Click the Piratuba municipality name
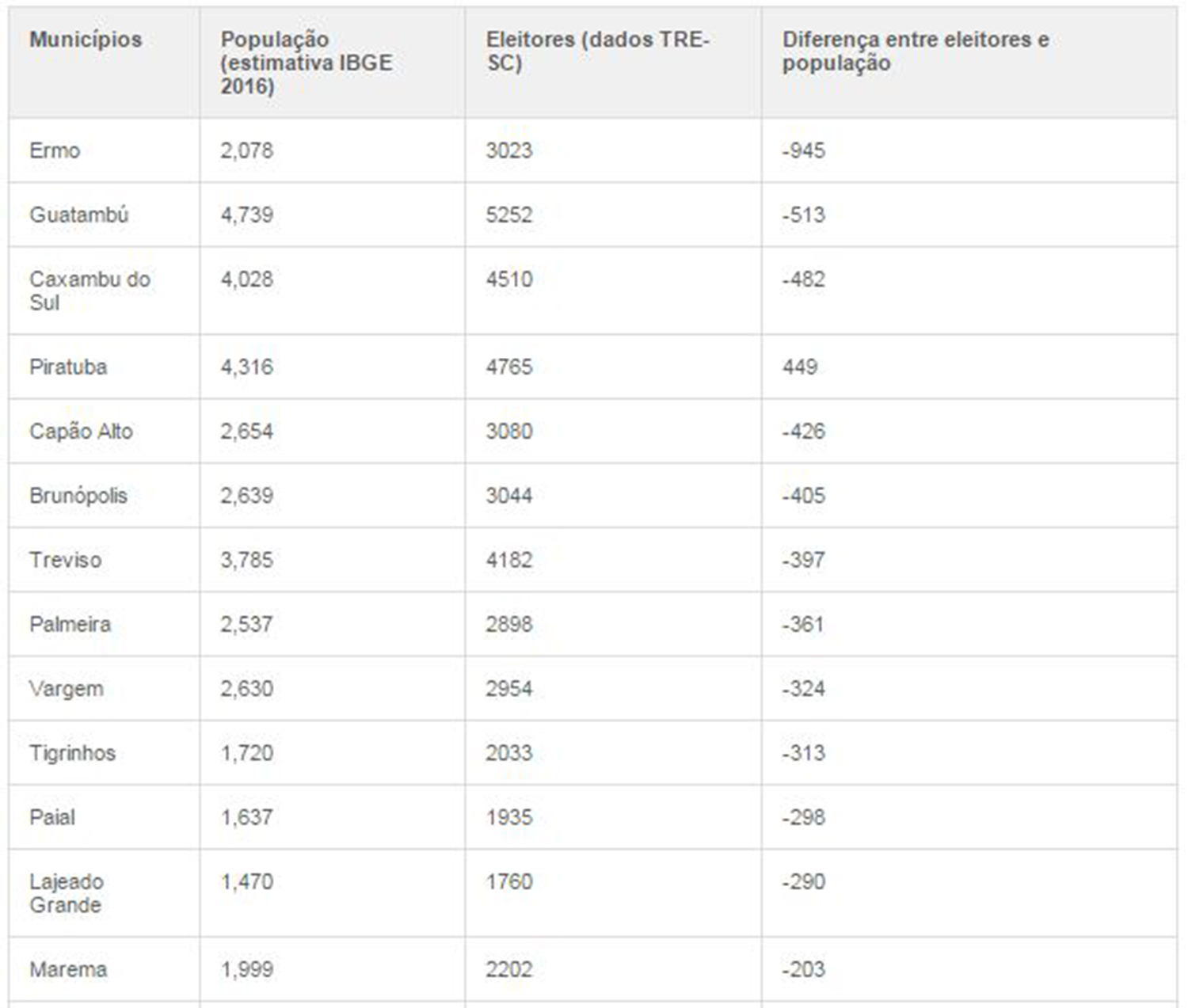This screenshot has width=1188, height=1008. click(68, 367)
